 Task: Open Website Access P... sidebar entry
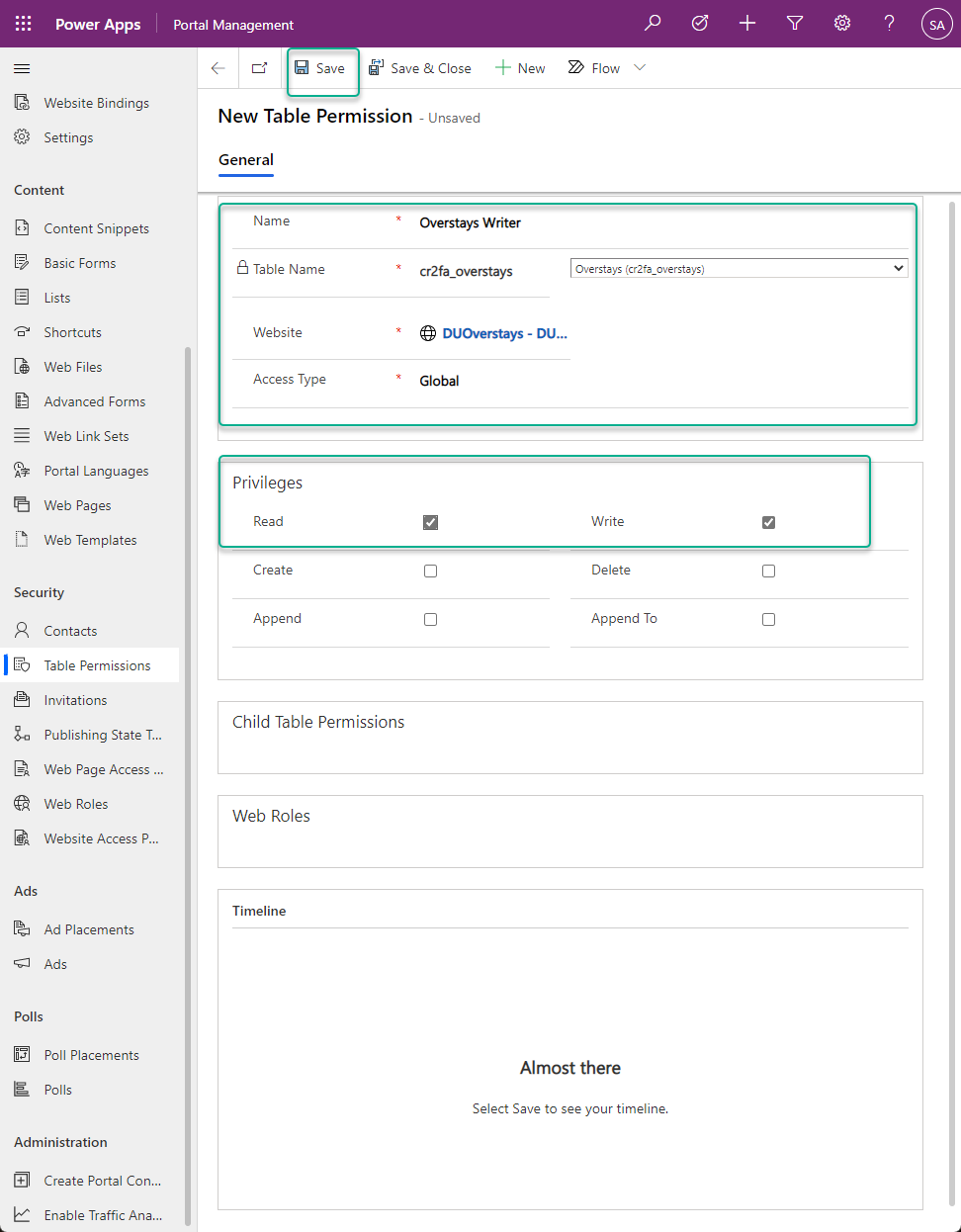coord(101,838)
